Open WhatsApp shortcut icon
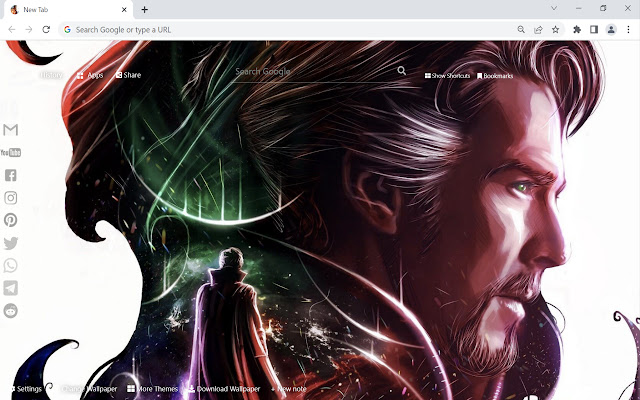The image size is (640, 400). click(x=11, y=265)
